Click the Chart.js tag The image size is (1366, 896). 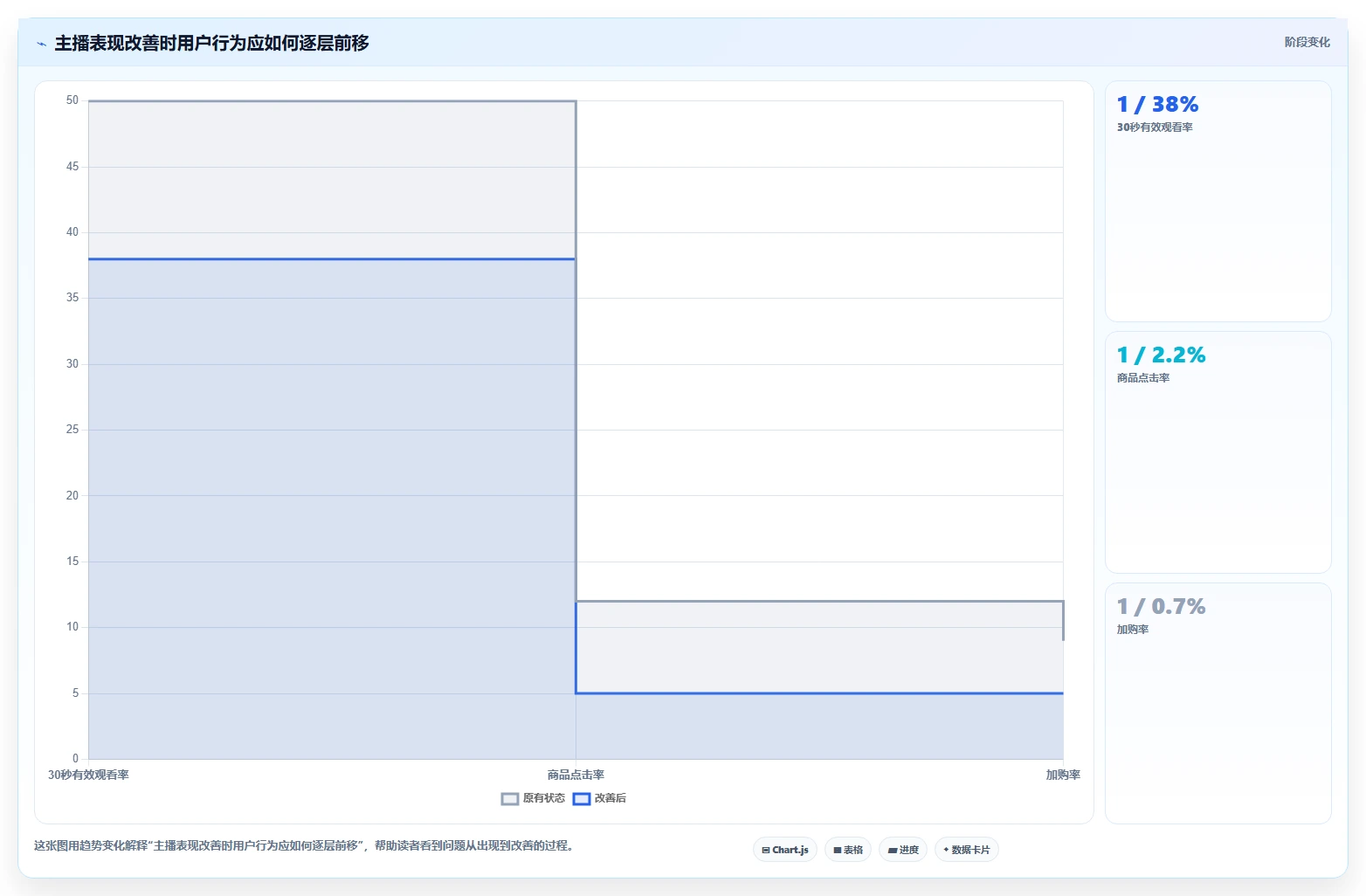tap(785, 850)
